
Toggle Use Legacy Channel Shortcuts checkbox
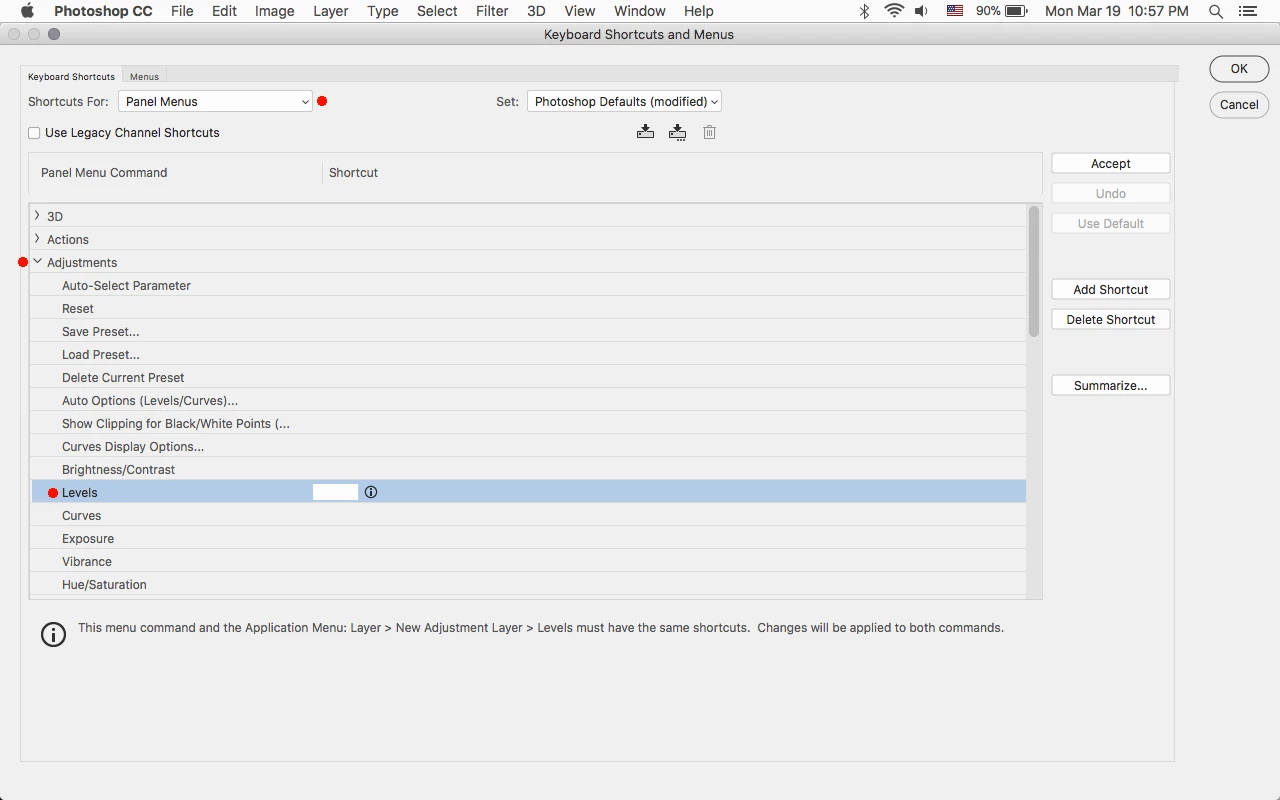[34, 133]
